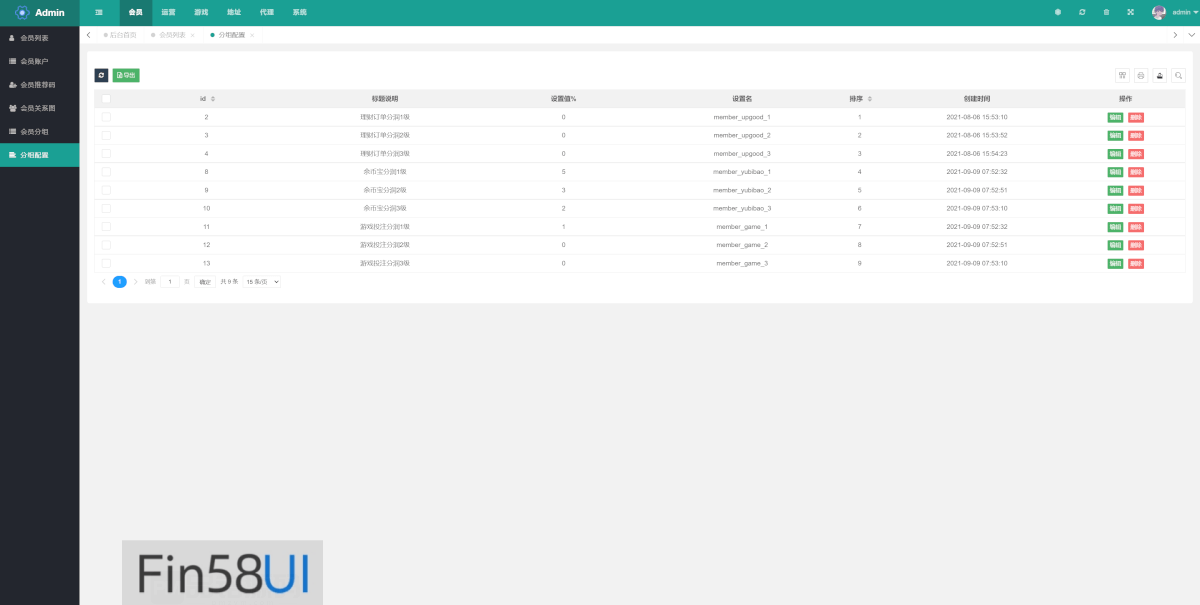This screenshot has width=1200, height=605.
Task: Click 删除 for the member_game_1 row
Action: coord(1136,227)
